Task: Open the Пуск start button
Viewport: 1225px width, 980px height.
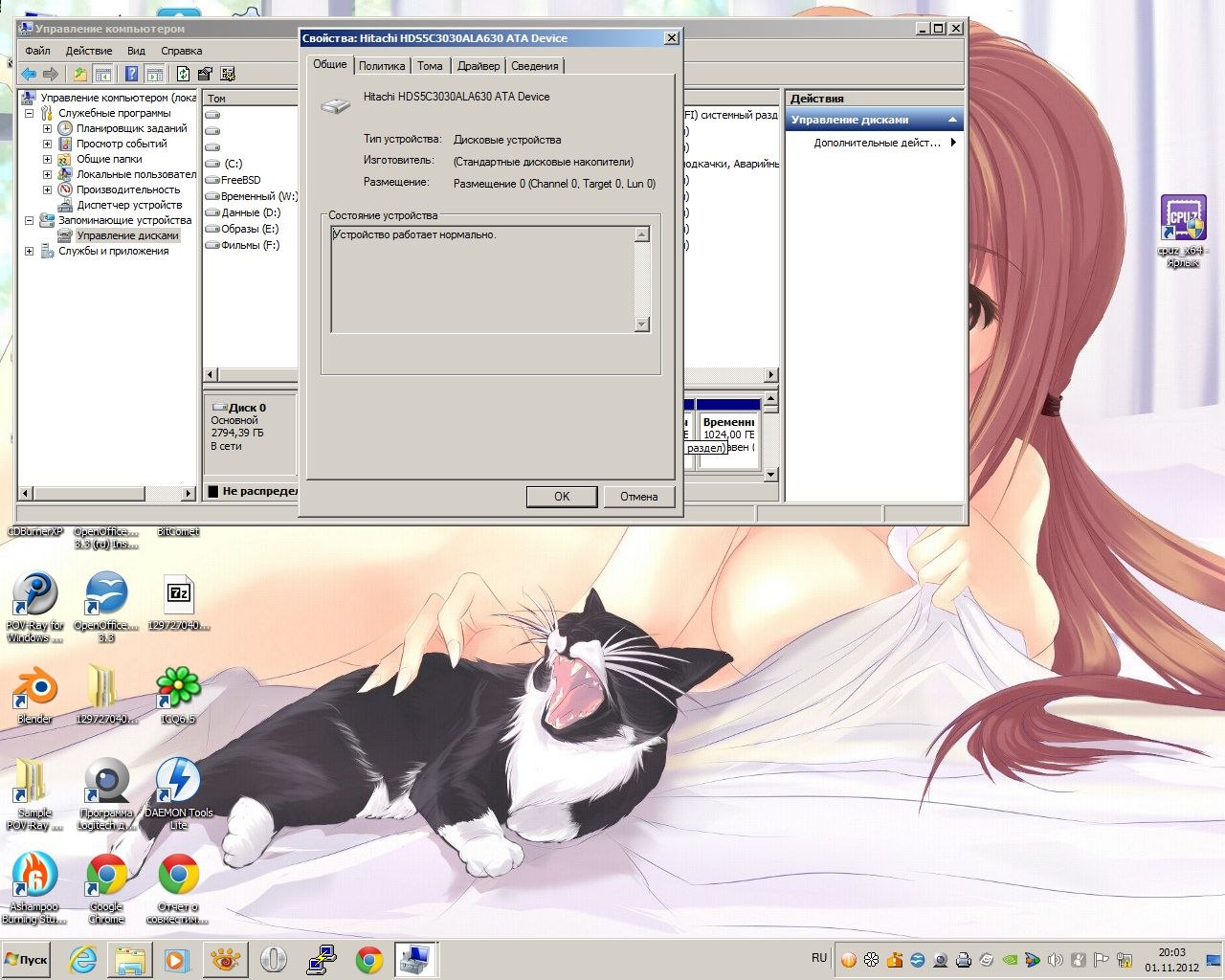Action: [x=27, y=960]
